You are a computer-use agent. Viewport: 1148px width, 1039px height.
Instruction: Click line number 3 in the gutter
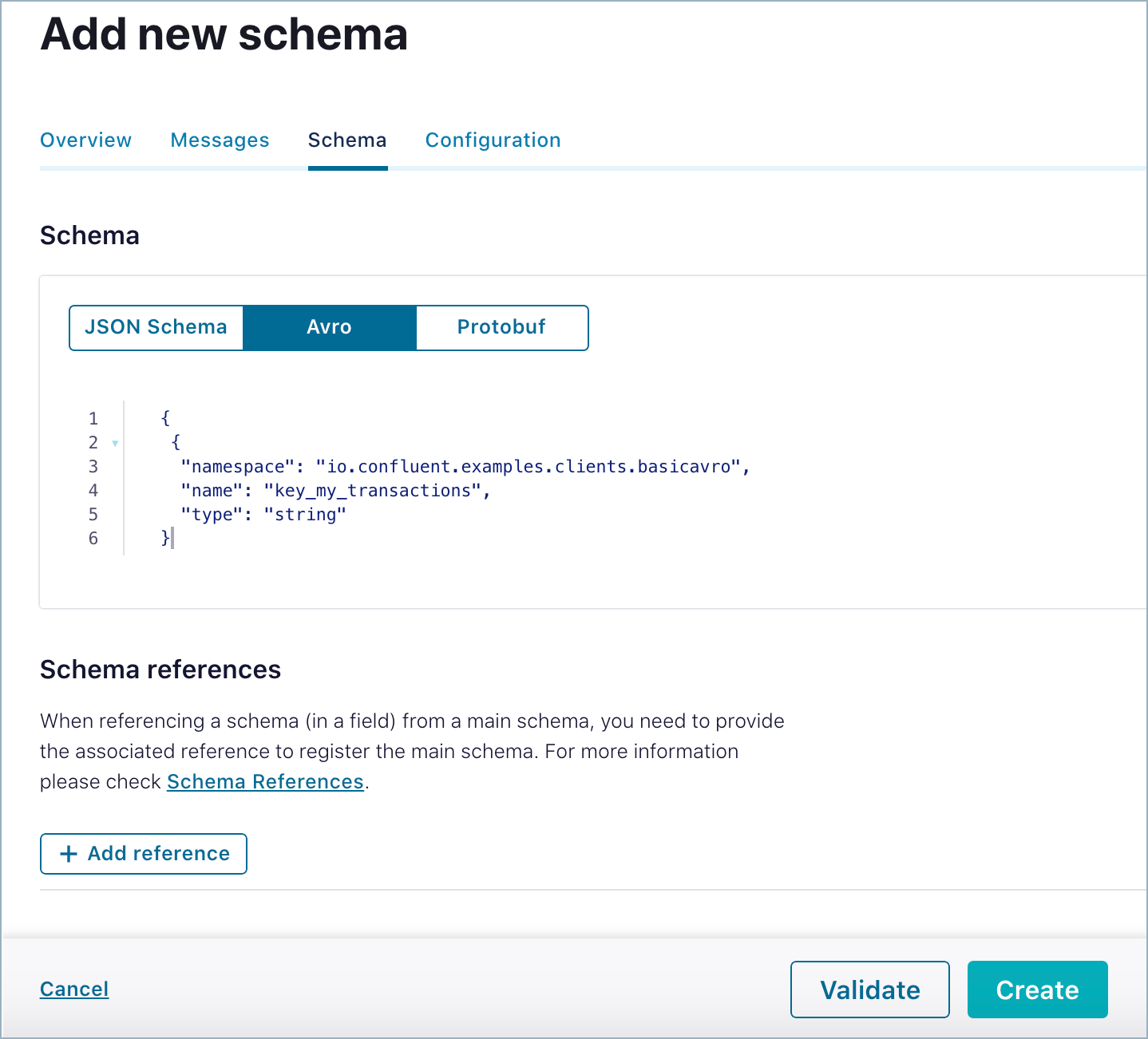pos(93,467)
